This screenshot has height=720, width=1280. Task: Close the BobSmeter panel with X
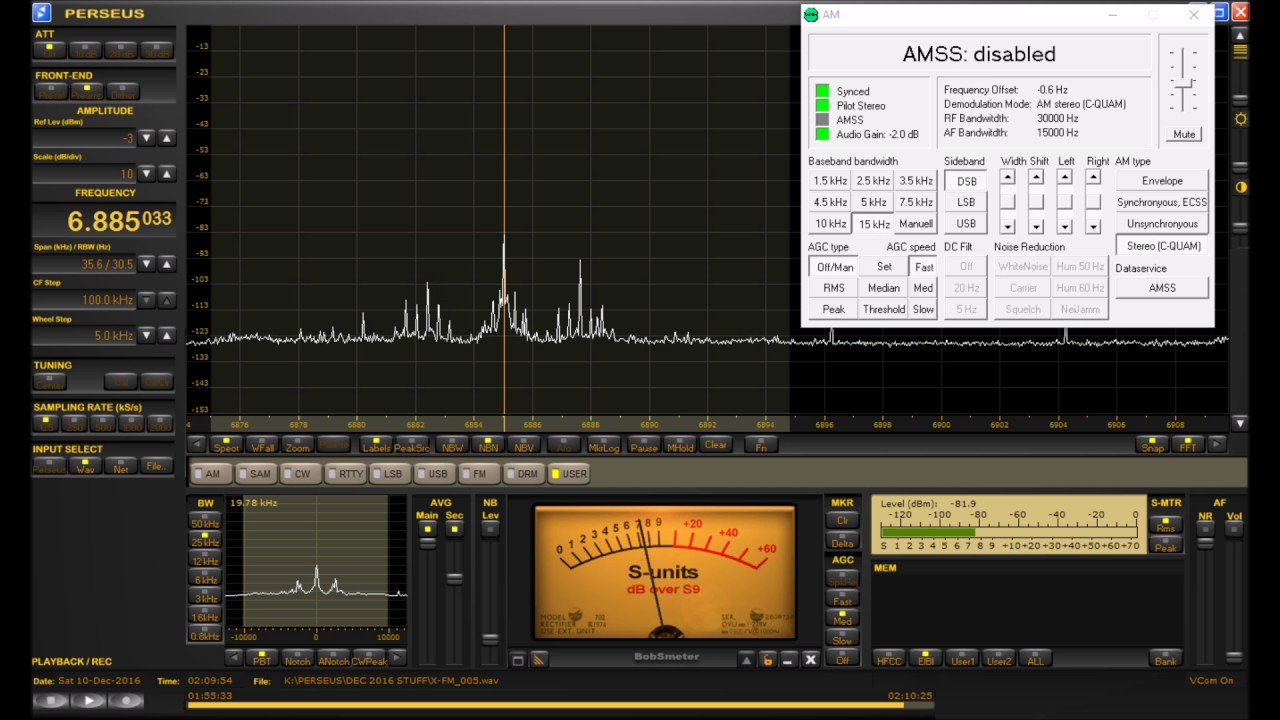[811, 660]
